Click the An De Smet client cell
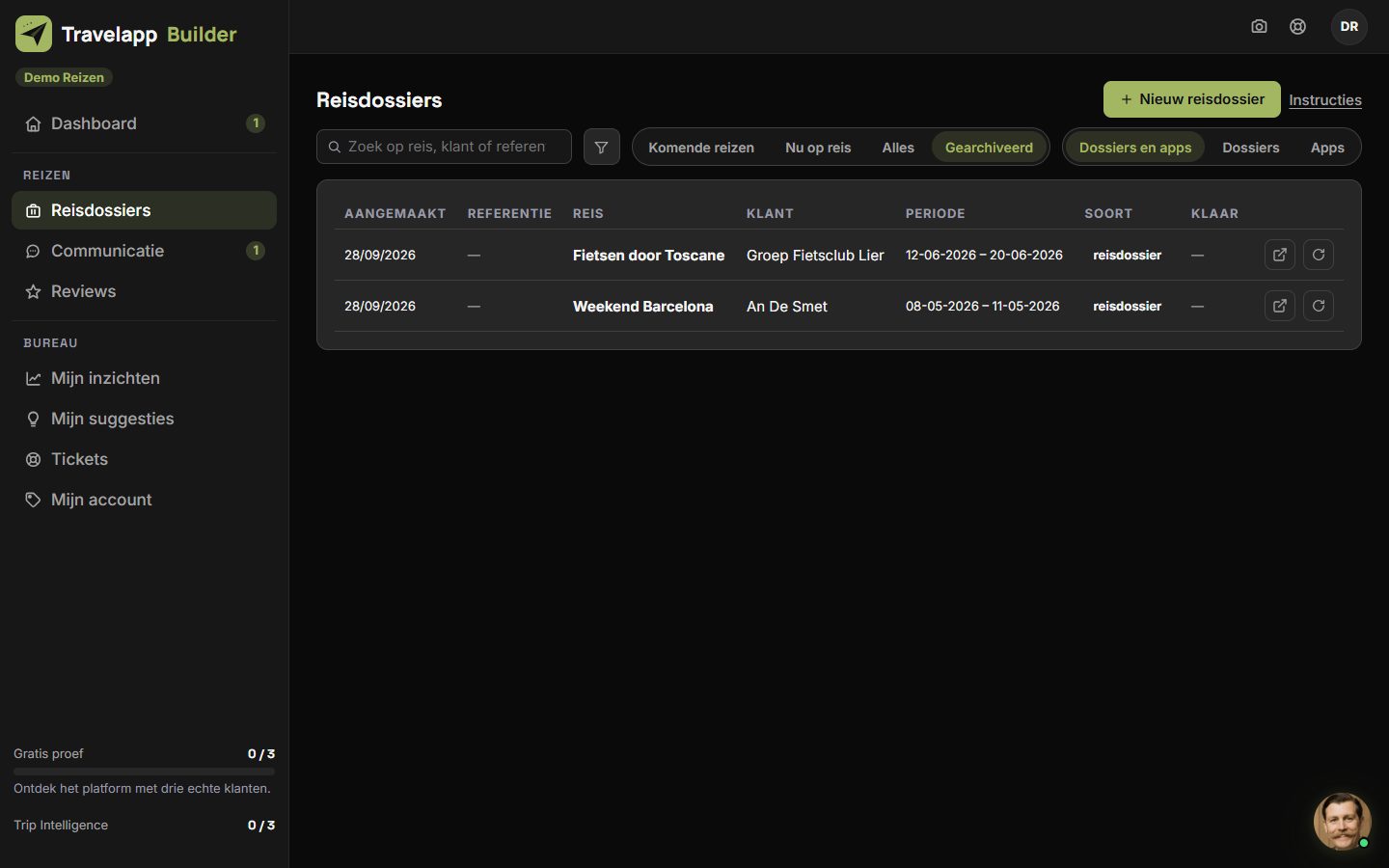The height and width of the screenshot is (868, 1389). coord(787,307)
